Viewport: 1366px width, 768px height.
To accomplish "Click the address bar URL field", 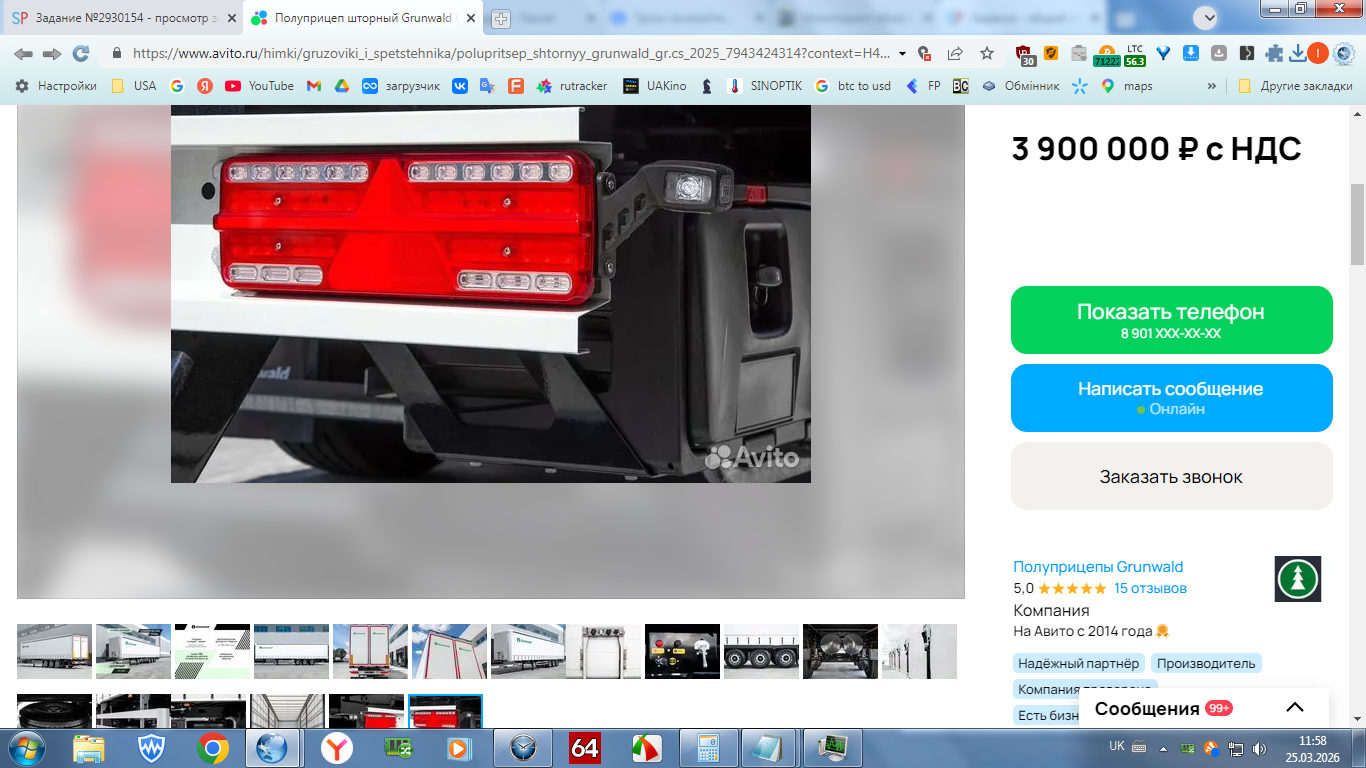I will (x=510, y=54).
